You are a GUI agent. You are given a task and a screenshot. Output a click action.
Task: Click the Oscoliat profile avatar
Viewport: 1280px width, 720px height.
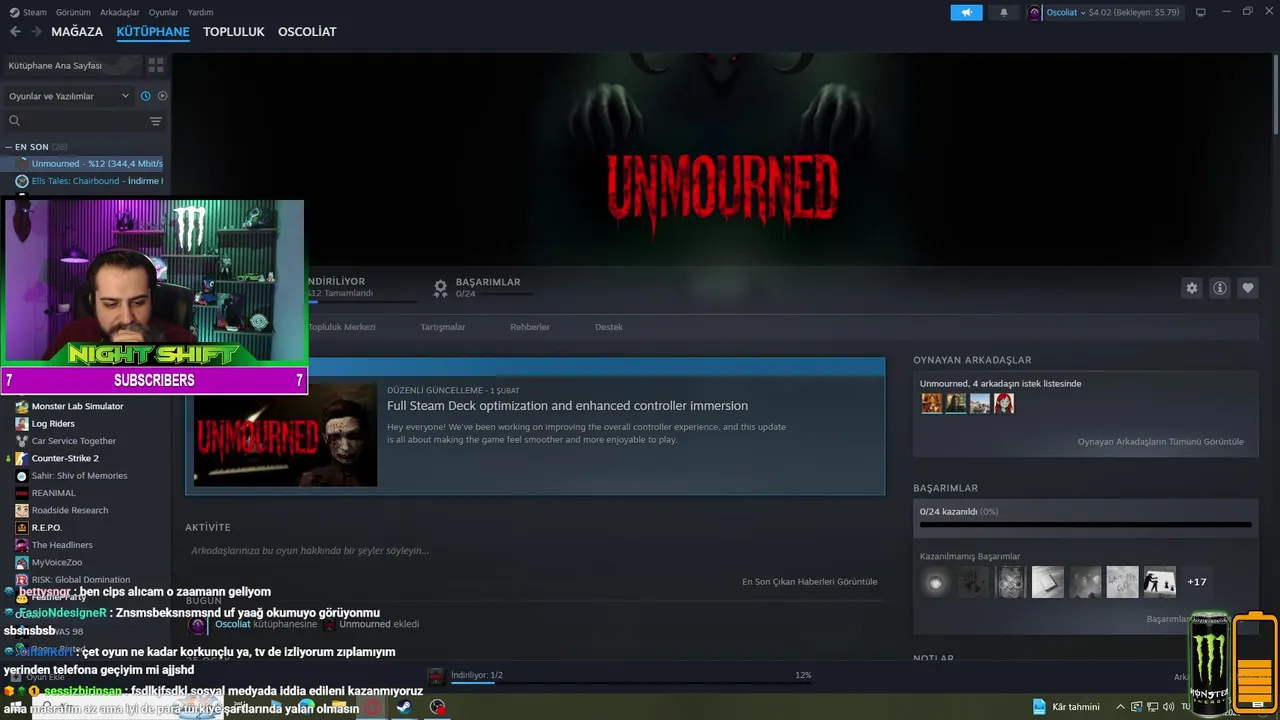click(1034, 12)
